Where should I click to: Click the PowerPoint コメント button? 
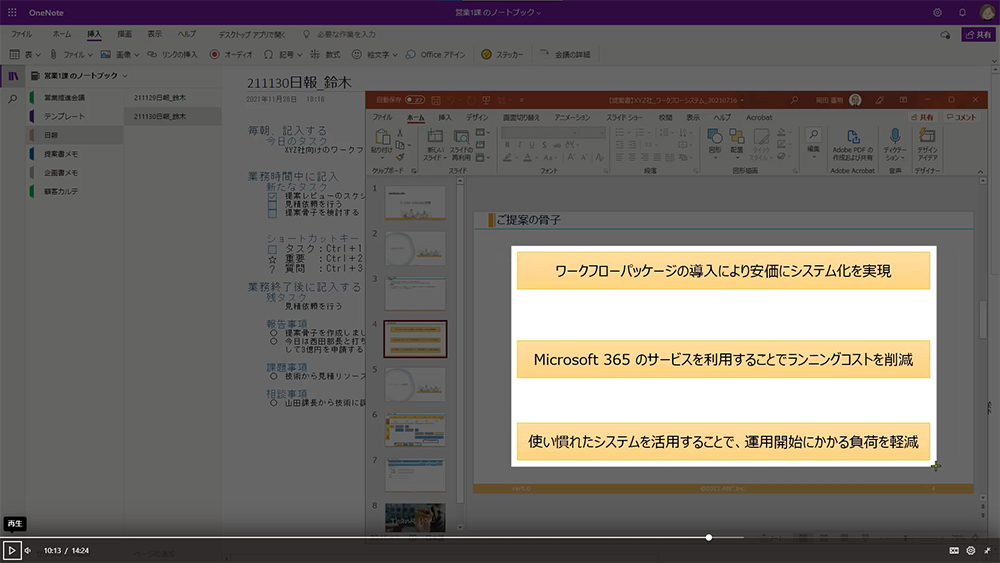(x=961, y=117)
